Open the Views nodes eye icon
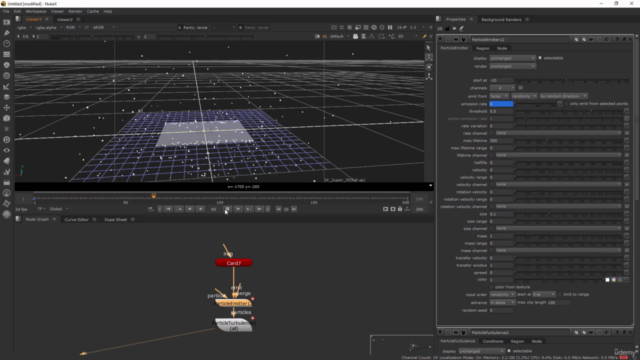This screenshot has height=360, width=640. [7, 150]
